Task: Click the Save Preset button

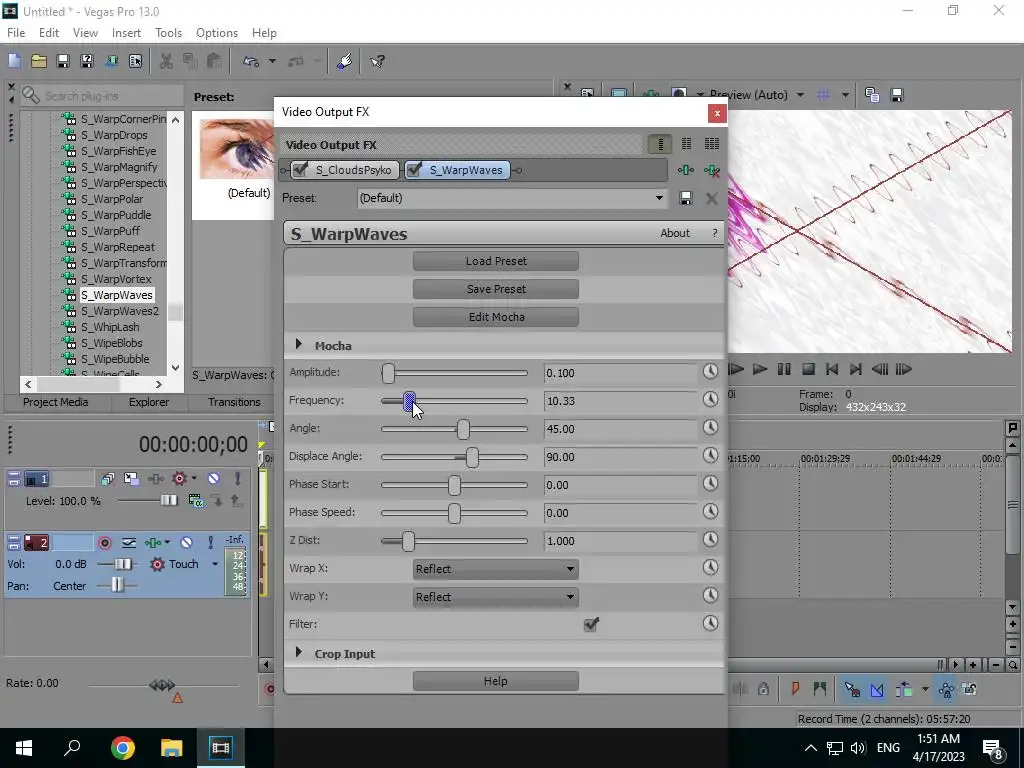Action: coord(496,289)
